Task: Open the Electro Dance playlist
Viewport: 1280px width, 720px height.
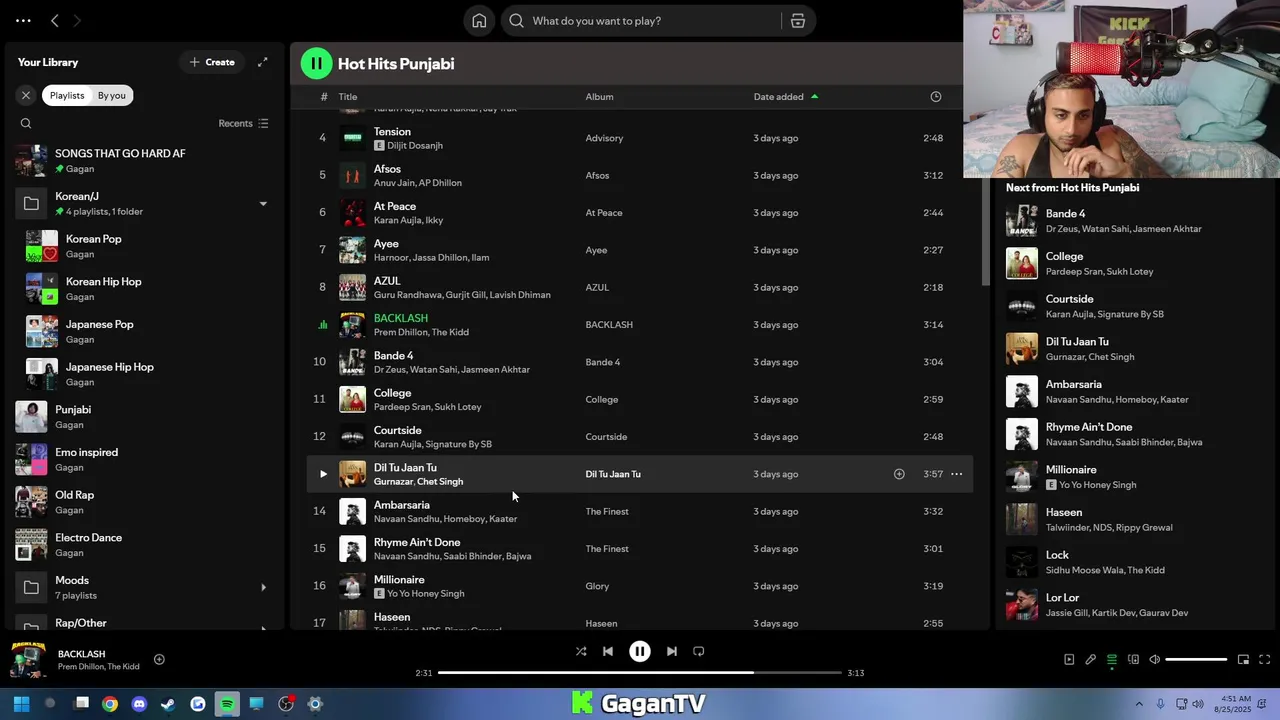Action: tap(144, 545)
